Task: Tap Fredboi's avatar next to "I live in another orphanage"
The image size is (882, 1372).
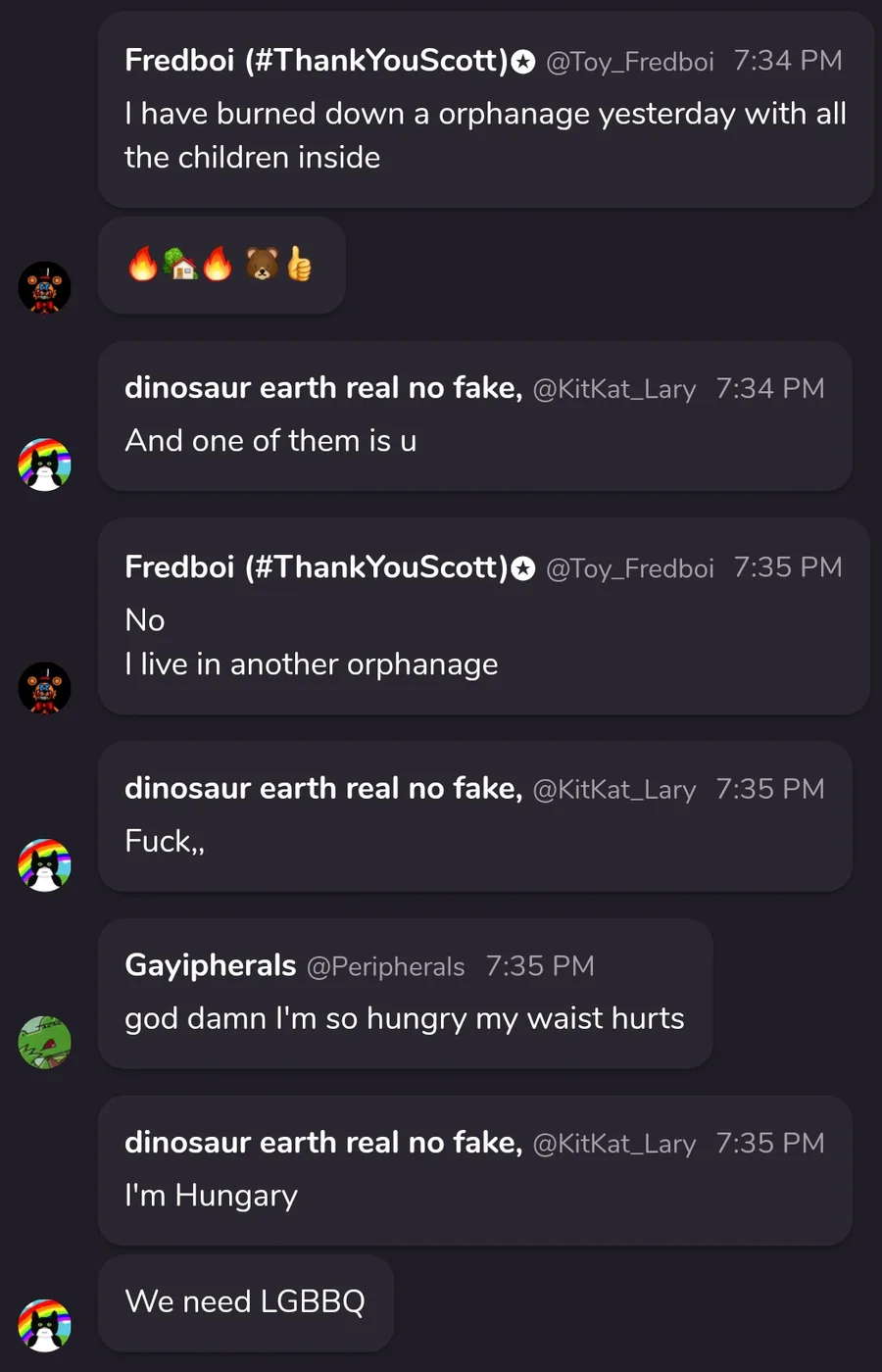Action: click(45, 688)
